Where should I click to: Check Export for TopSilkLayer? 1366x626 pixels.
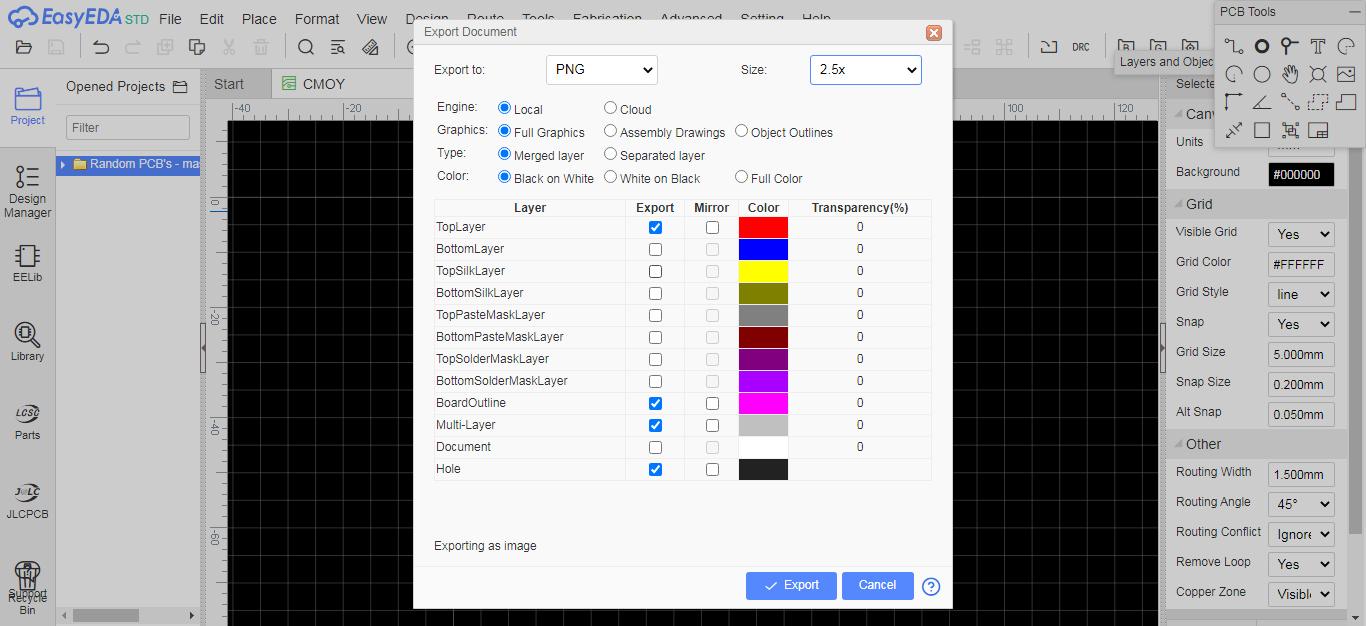[655, 271]
